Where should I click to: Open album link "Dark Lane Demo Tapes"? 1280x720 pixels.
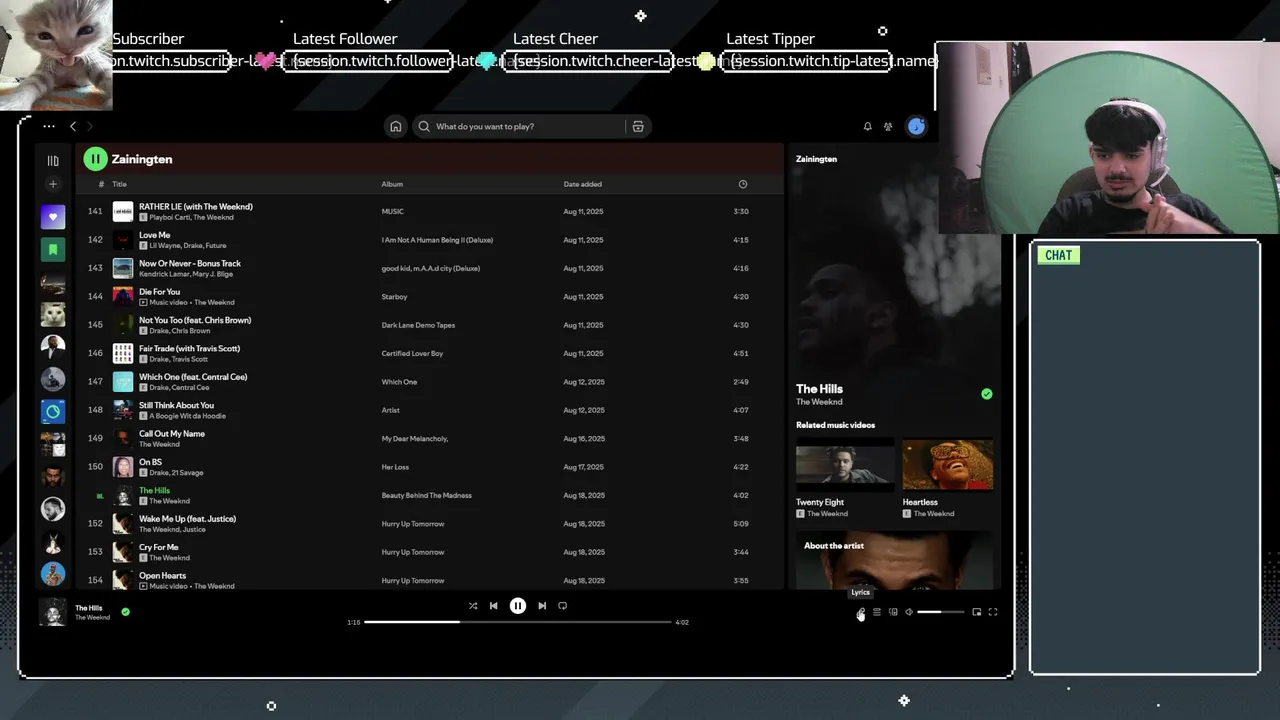418,325
